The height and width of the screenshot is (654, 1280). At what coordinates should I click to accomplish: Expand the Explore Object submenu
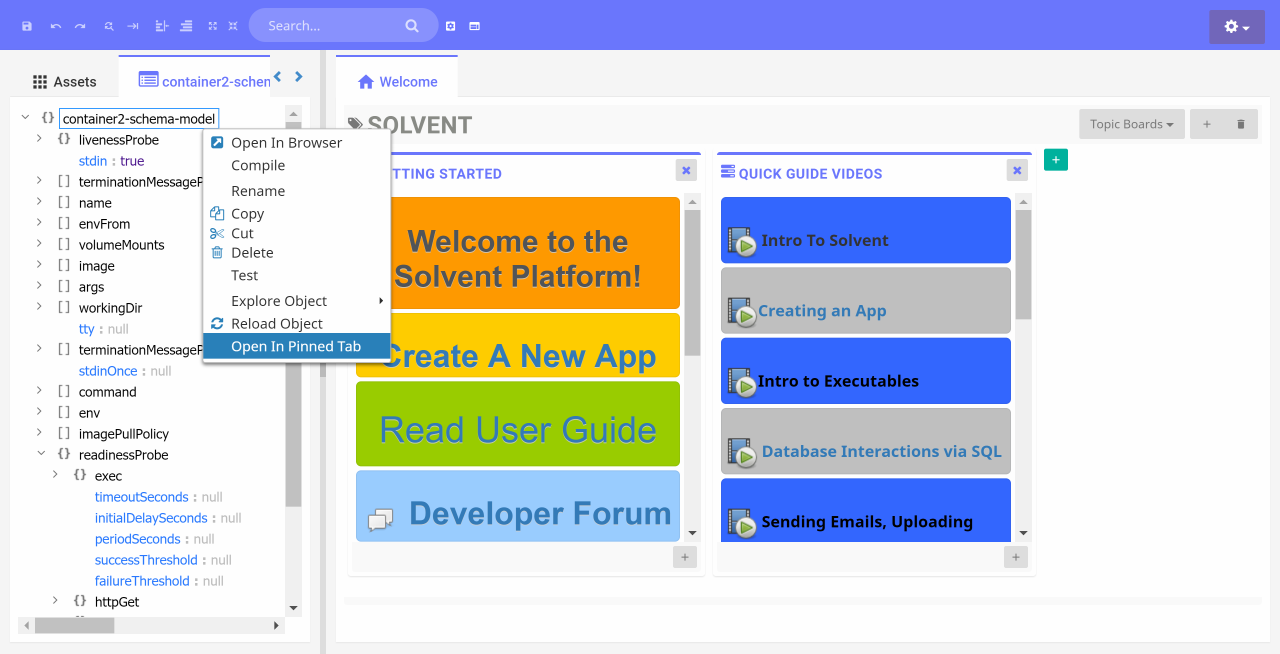[x=296, y=301]
